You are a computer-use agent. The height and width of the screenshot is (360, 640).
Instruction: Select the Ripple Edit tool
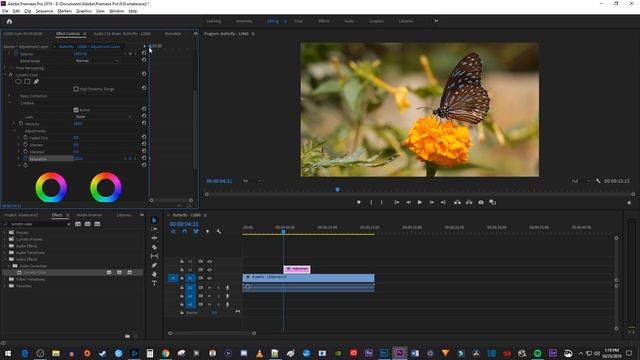(x=154, y=238)
